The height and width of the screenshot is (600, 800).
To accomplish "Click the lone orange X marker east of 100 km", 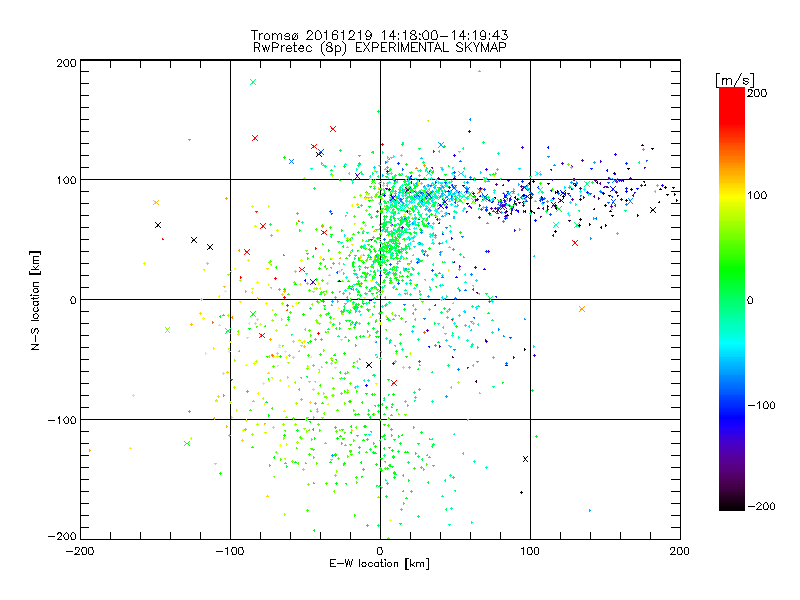I will 582,309.
